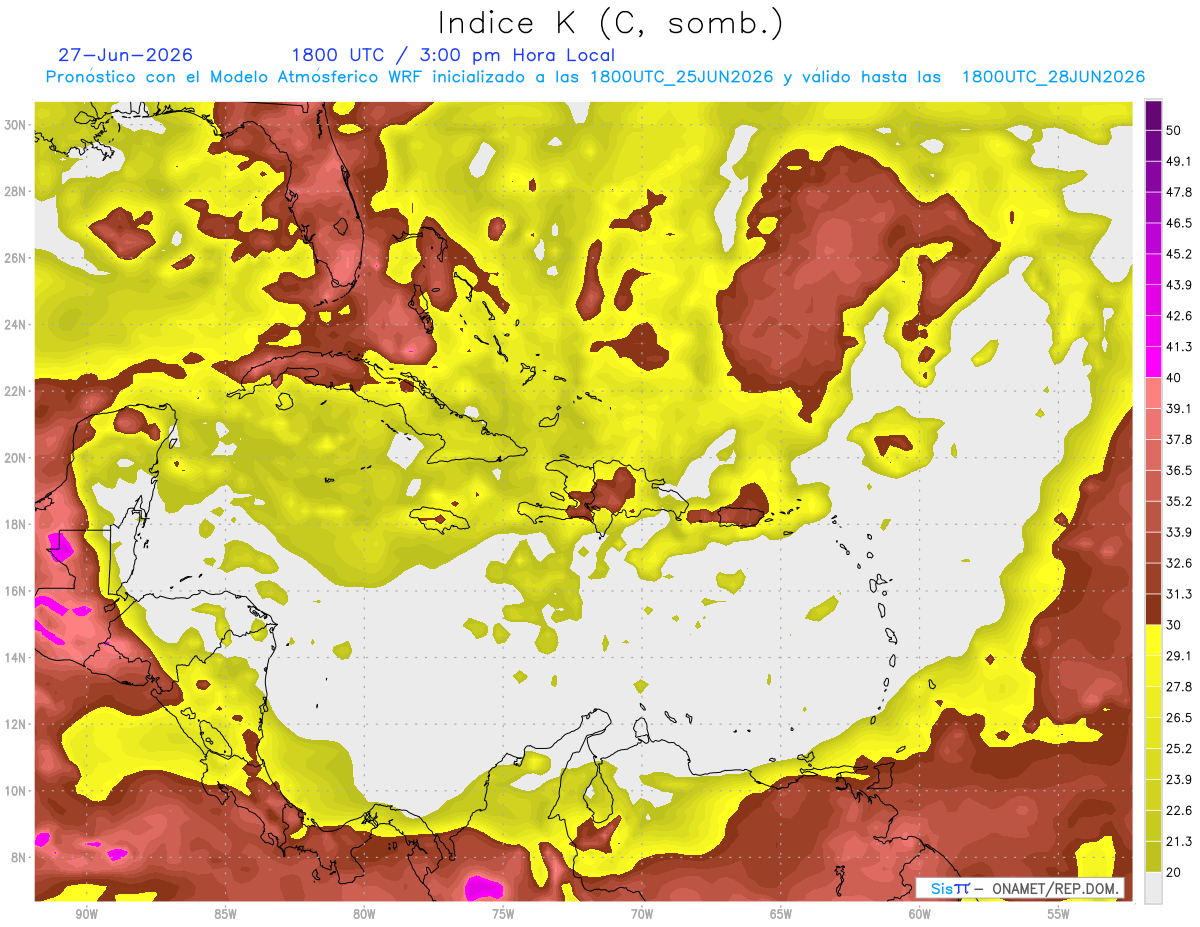Pick the bright yellow colorbar segment between 29.1 and 30

1153,640
